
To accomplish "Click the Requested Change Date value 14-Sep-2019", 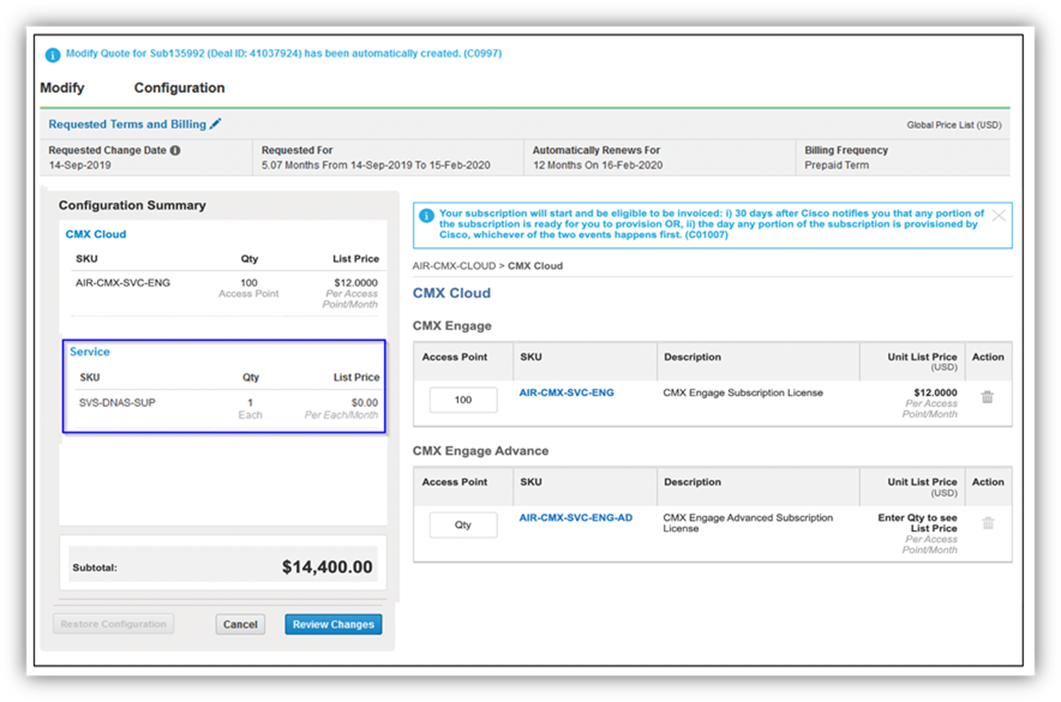I will point(80,165).
